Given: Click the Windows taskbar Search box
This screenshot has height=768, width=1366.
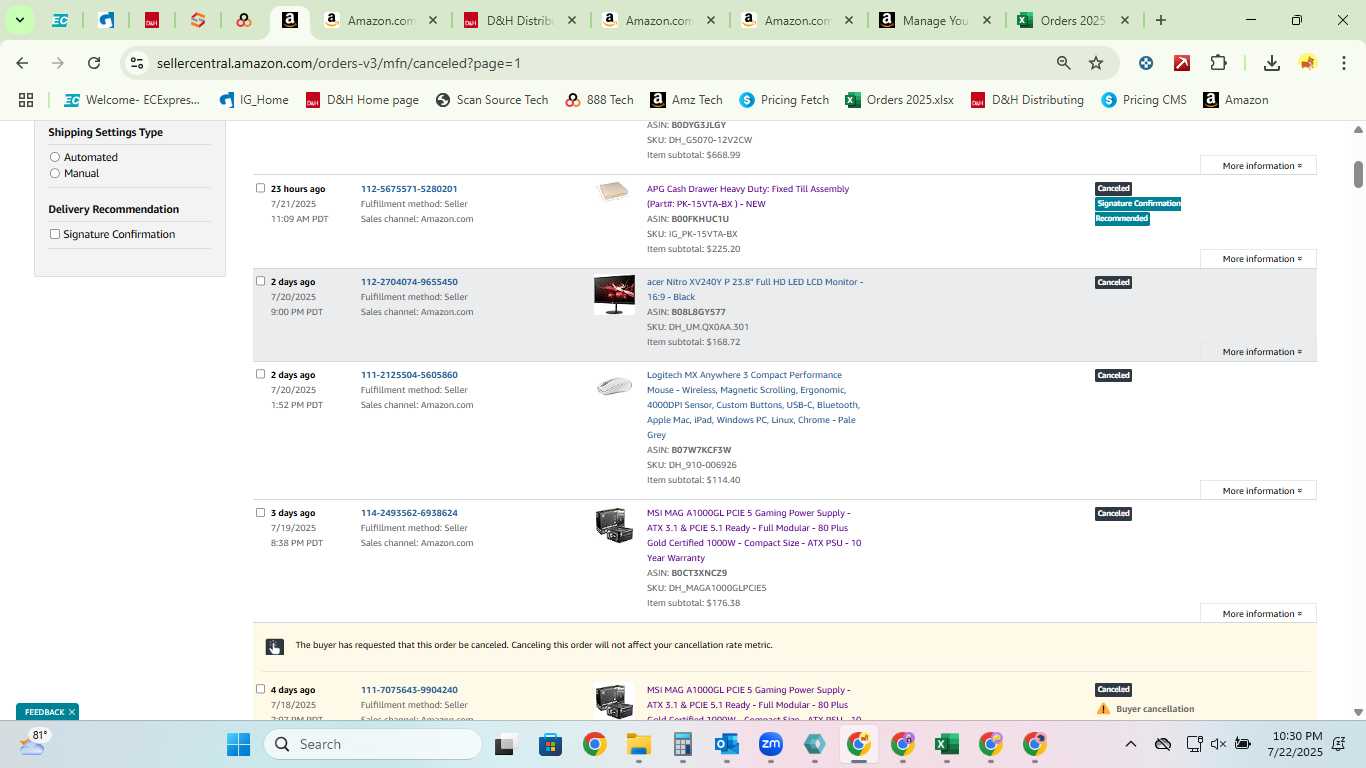Looking at the screenshot, I should point(373,744).
